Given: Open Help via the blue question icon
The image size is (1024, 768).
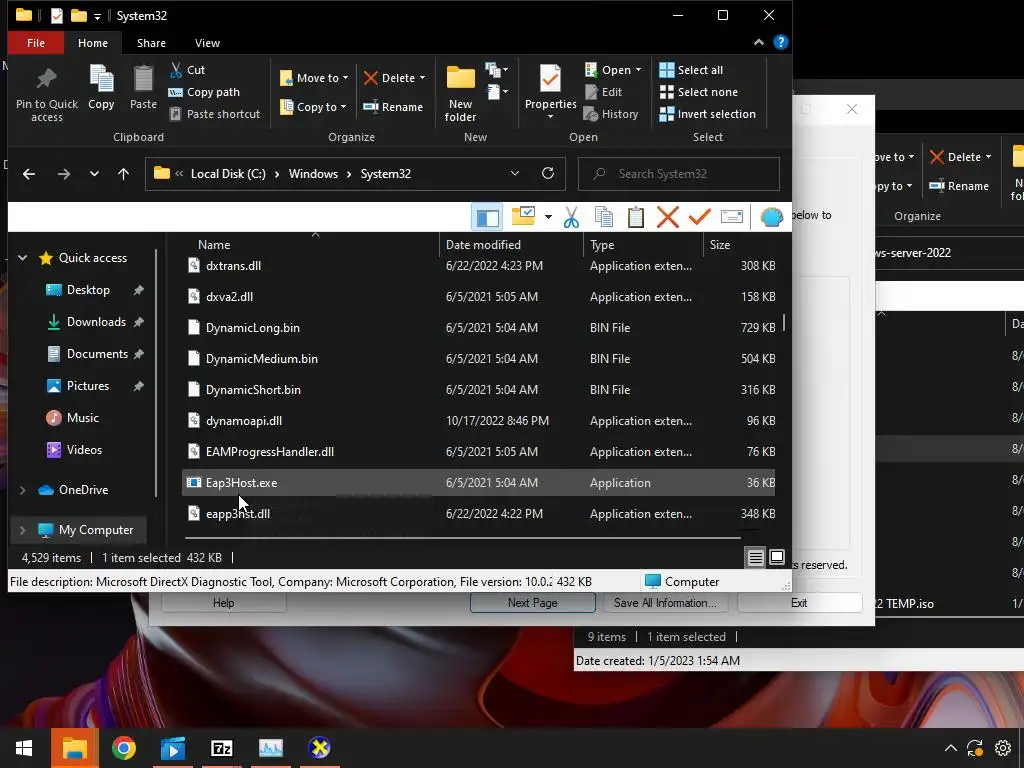Looking at the screenshot, I should [780, 42].
